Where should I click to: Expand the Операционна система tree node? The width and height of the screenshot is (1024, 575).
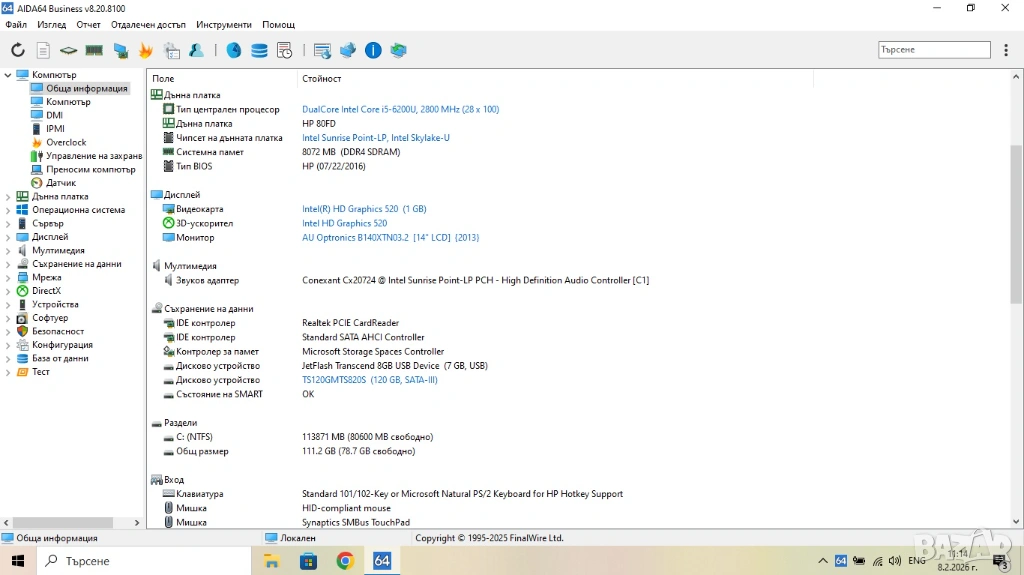click(8, 210)
